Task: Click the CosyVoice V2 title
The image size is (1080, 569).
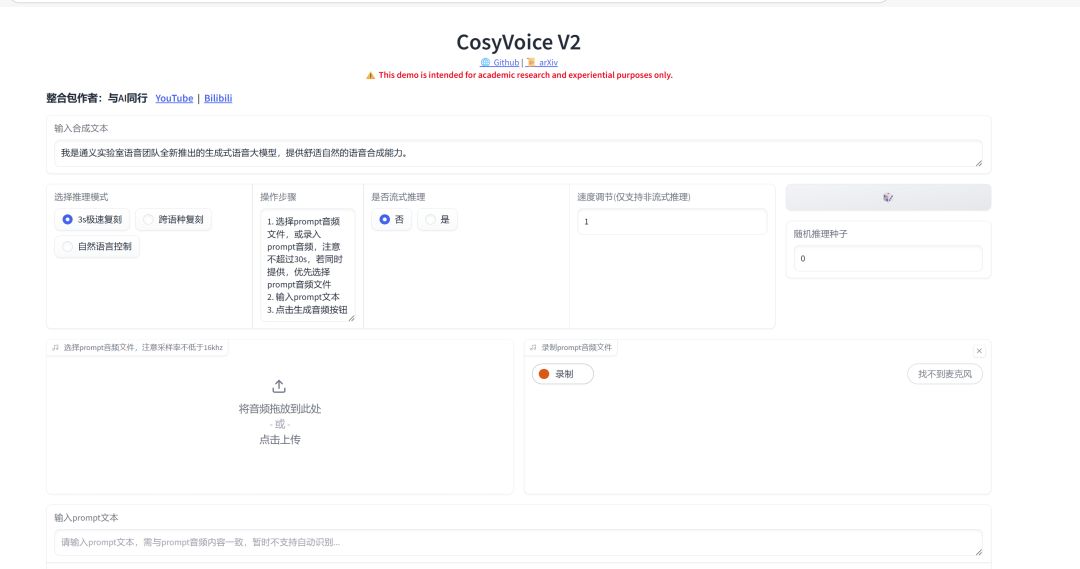Action: point(518,42)
